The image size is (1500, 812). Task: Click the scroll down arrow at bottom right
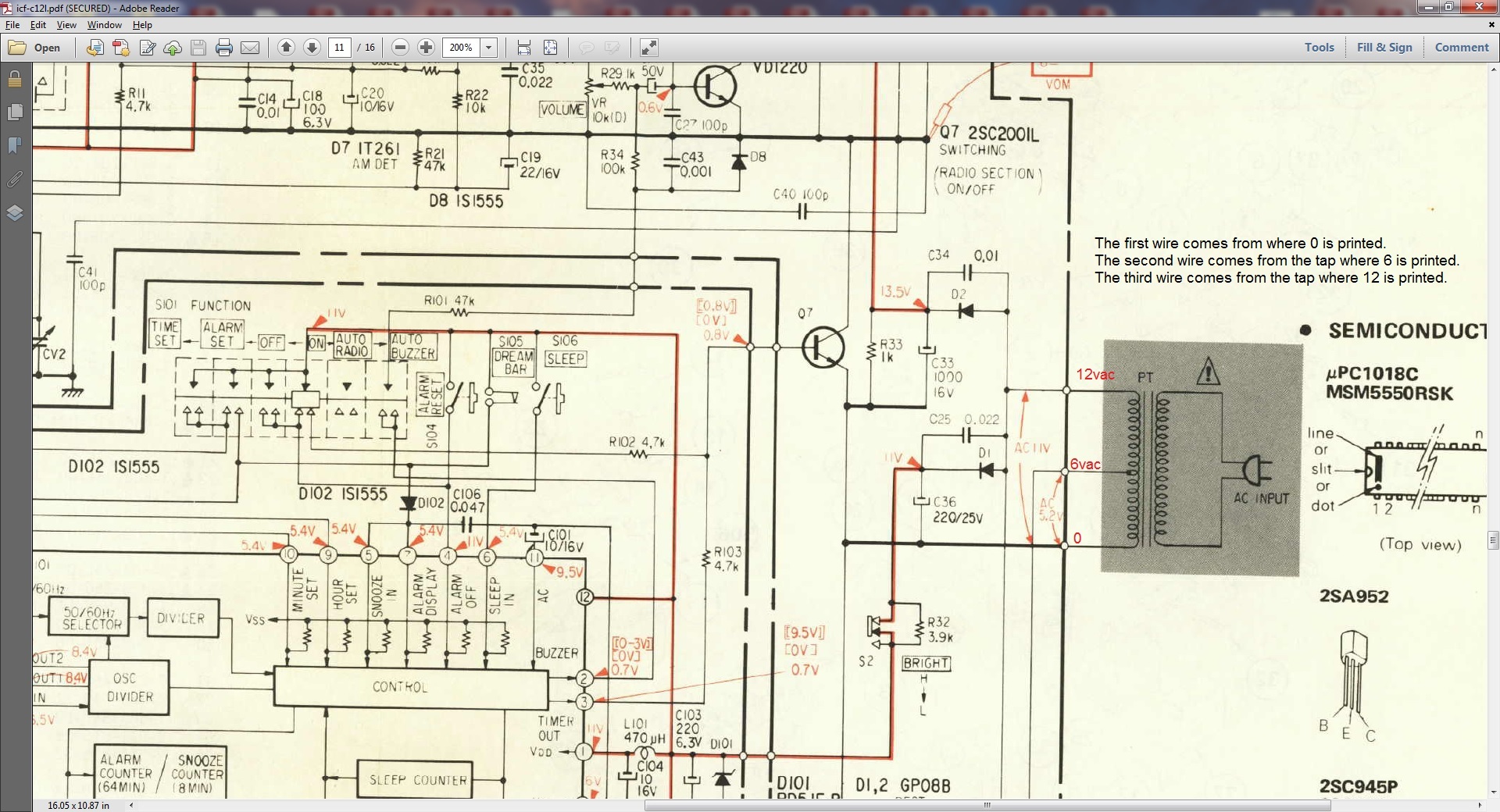point(1494,792)
